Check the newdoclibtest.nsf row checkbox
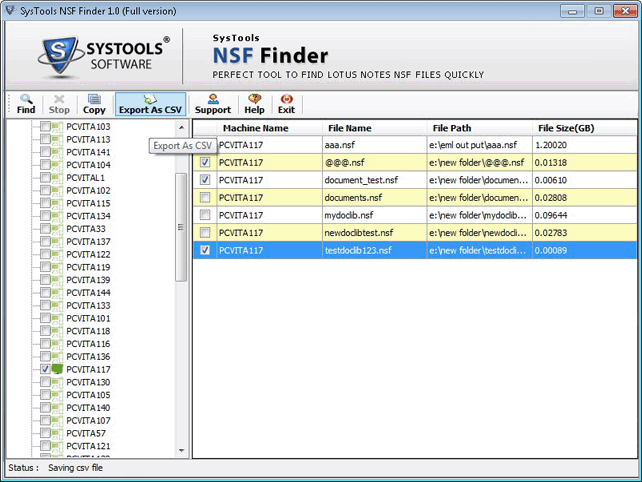Viewport: 642px width, 482px height. pos(205,233)
